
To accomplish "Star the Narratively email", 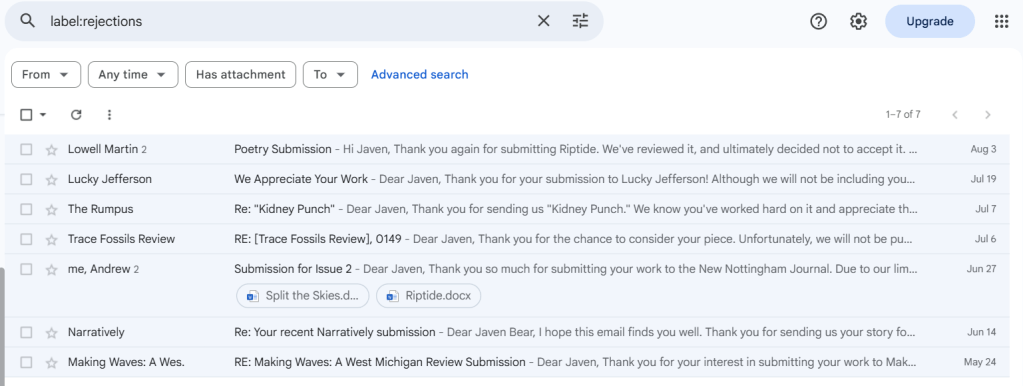I will click(x=52, y=333).
